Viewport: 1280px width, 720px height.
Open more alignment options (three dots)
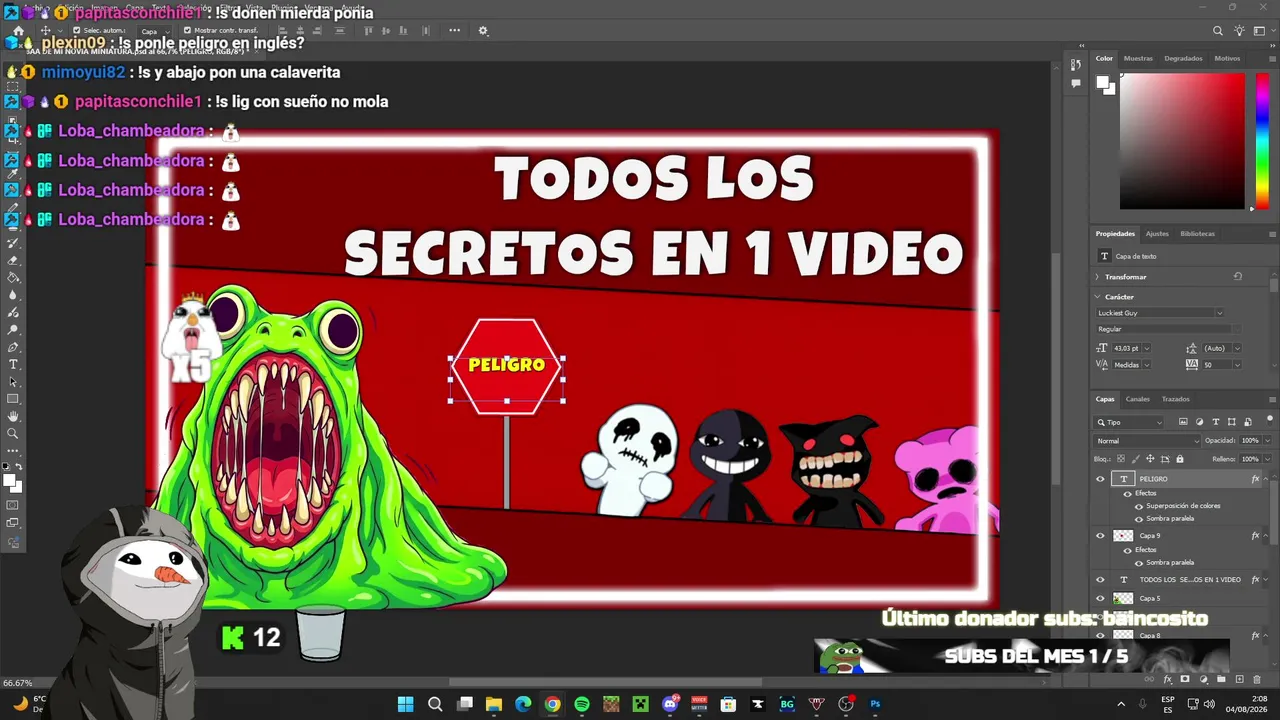tap(455, 31)
